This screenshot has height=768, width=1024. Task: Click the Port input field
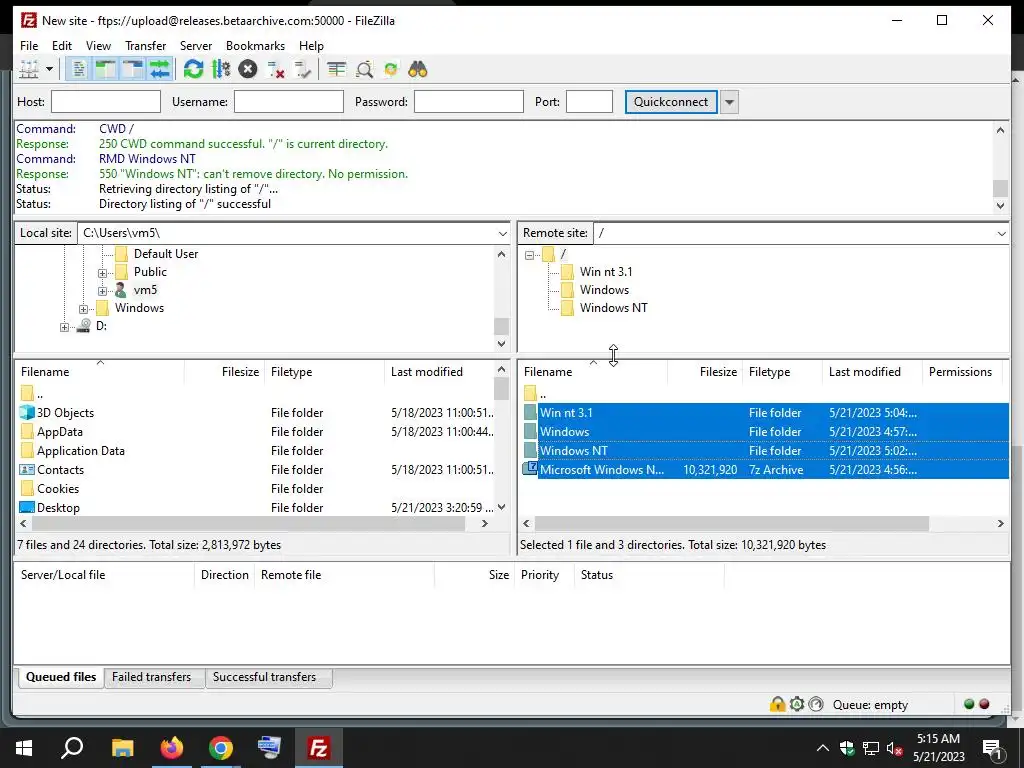tap(589, 102)
